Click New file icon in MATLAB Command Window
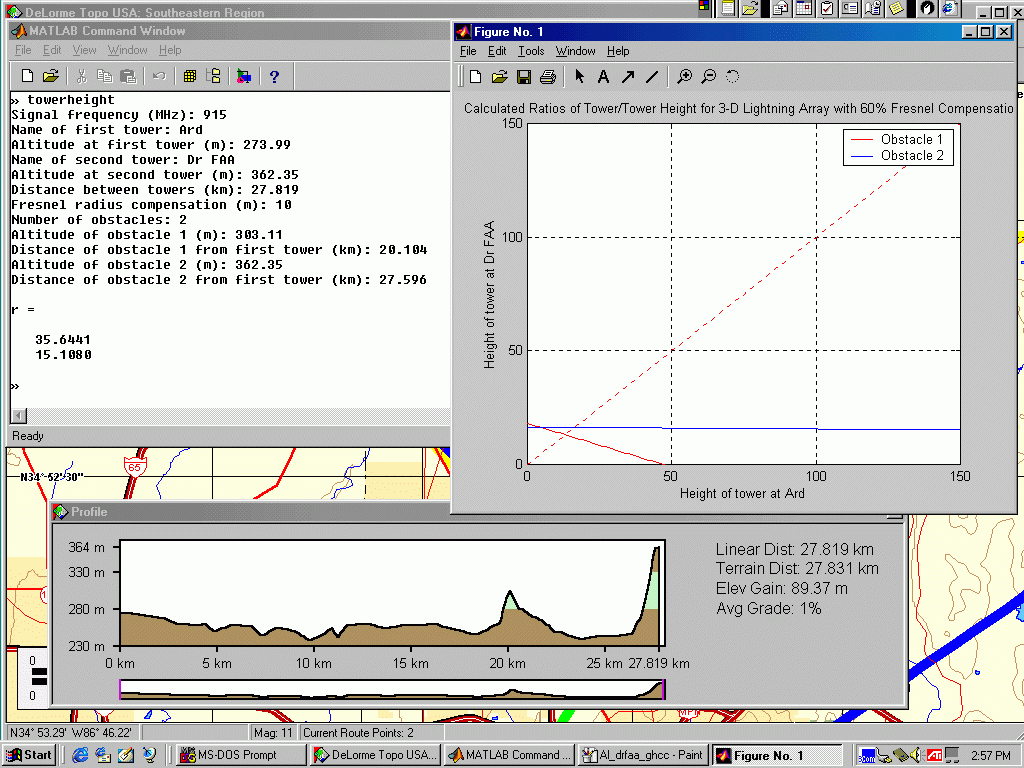The image size is (1024, 768). tap(27, 76)
